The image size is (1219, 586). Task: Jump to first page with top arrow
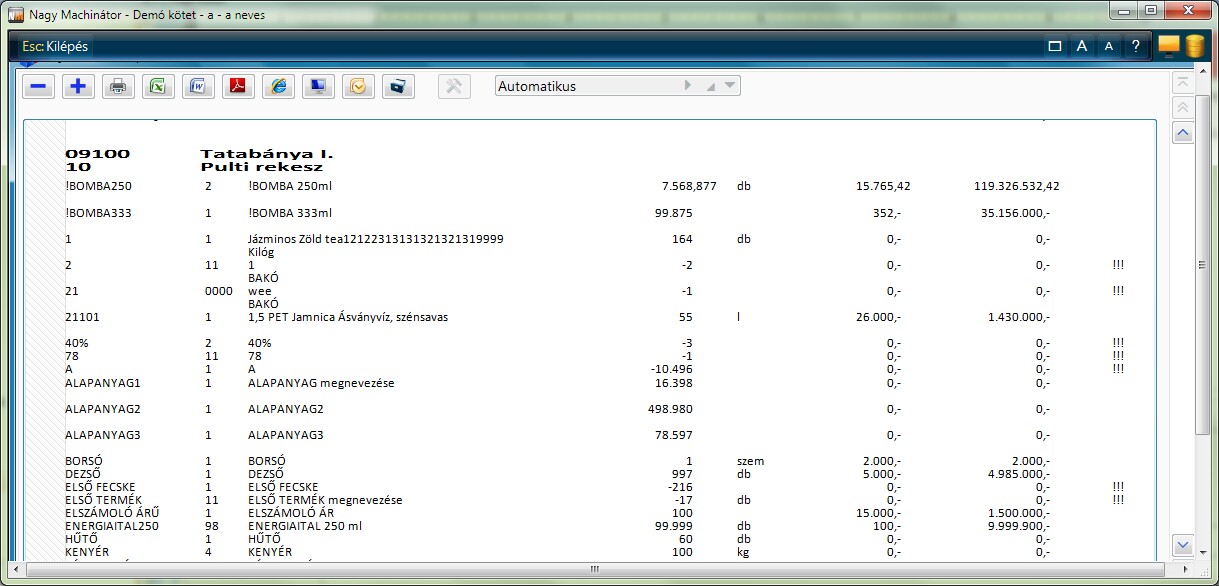(x=1183, y=82)
